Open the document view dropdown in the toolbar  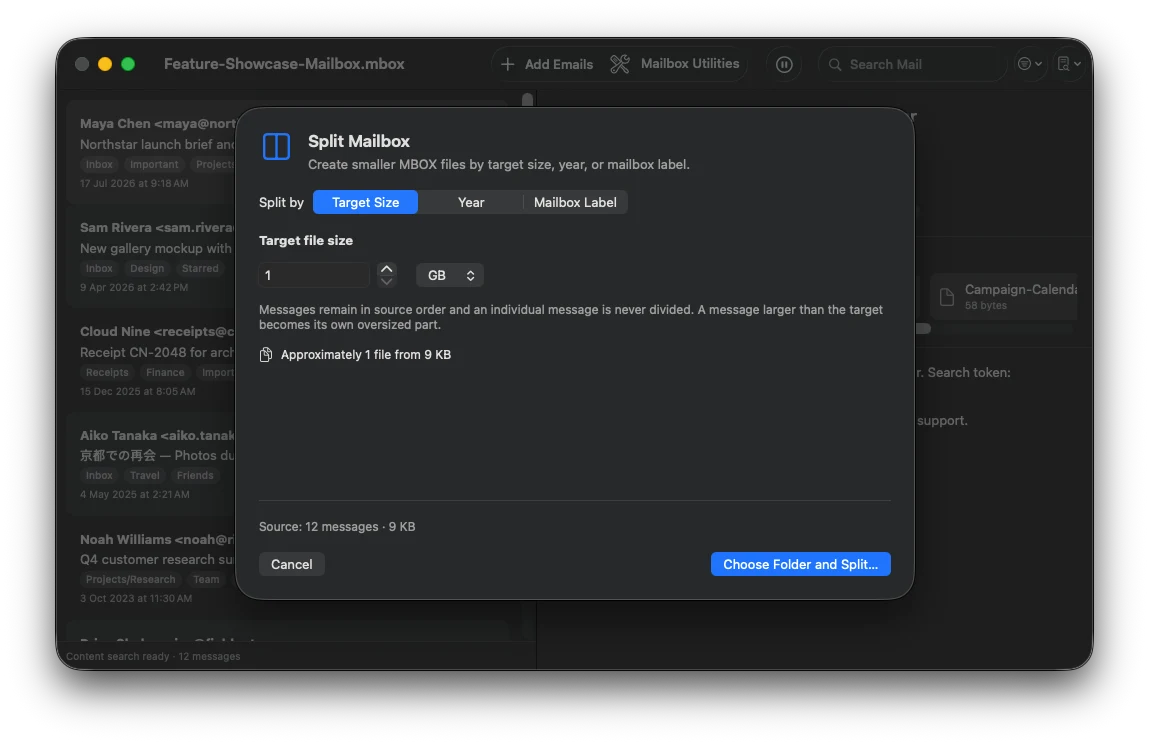pyautogui.click(x=1069, y=64)
